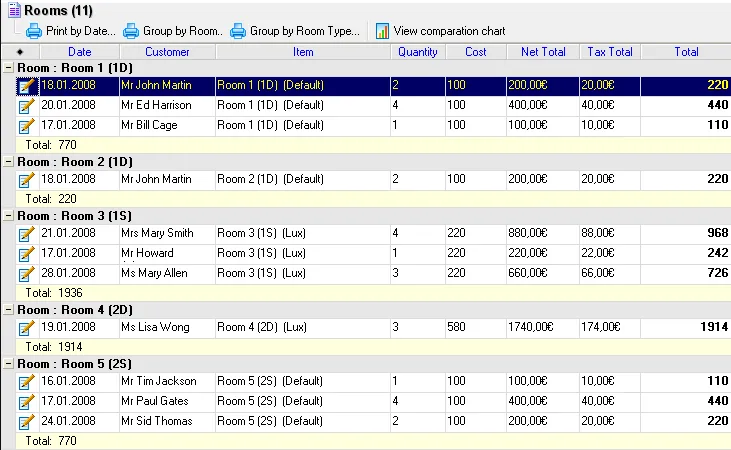Select net total cell 660,00€
This screenshot has width=731, height=450.
543,273
